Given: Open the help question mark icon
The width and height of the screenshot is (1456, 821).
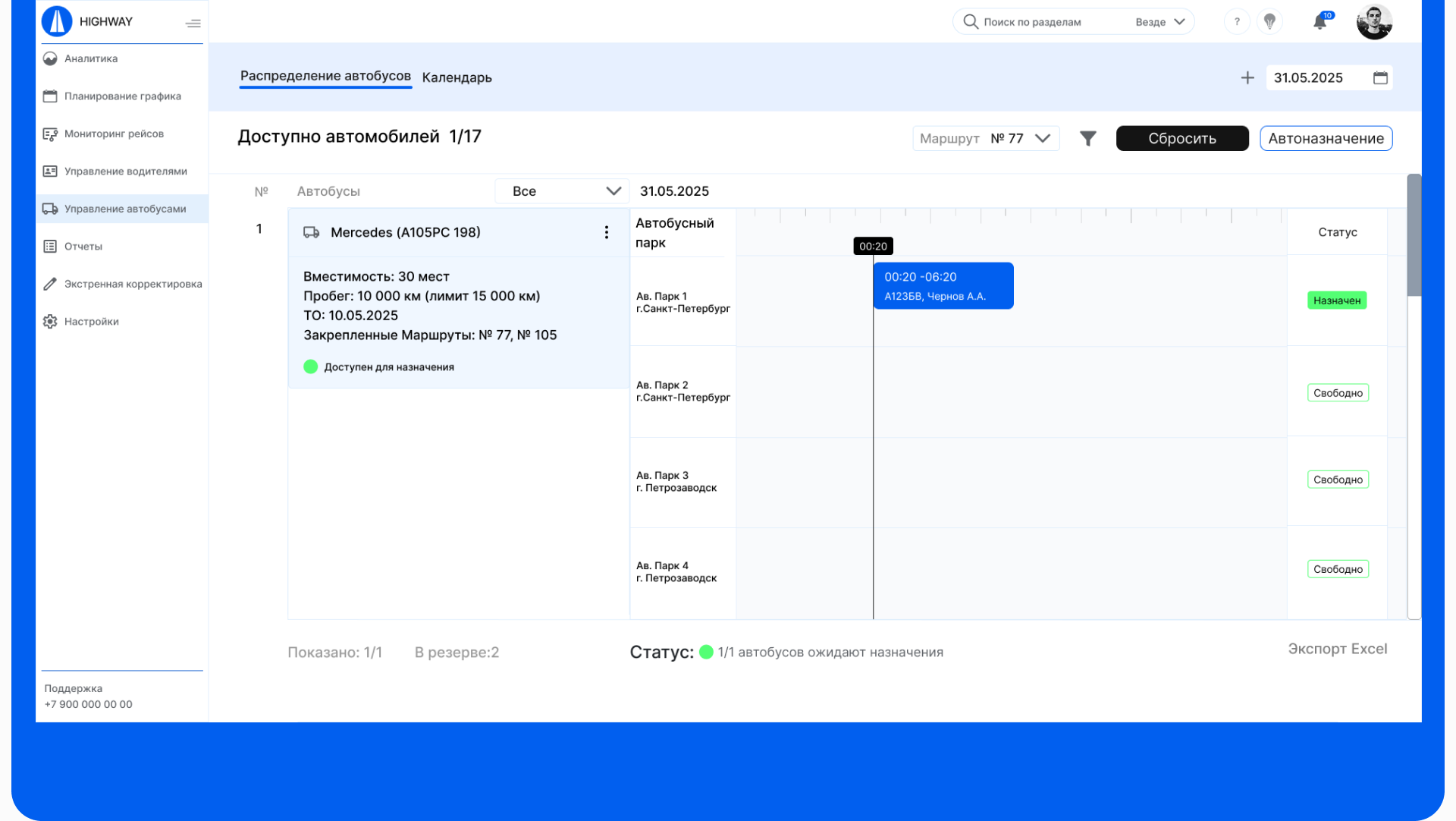Looking at the screenshot, I should click(1237, 21).
